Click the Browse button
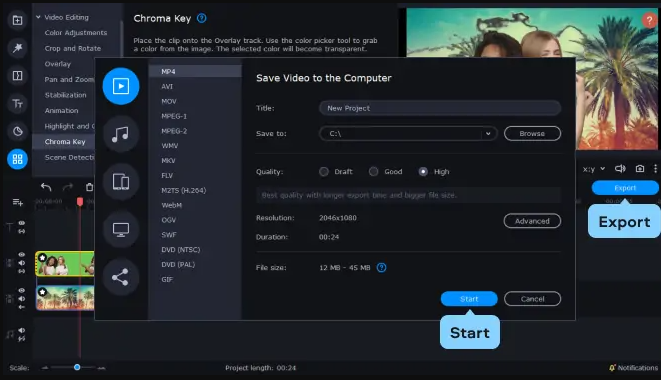This screenshot has width=661, height=380. coord(532,133)
